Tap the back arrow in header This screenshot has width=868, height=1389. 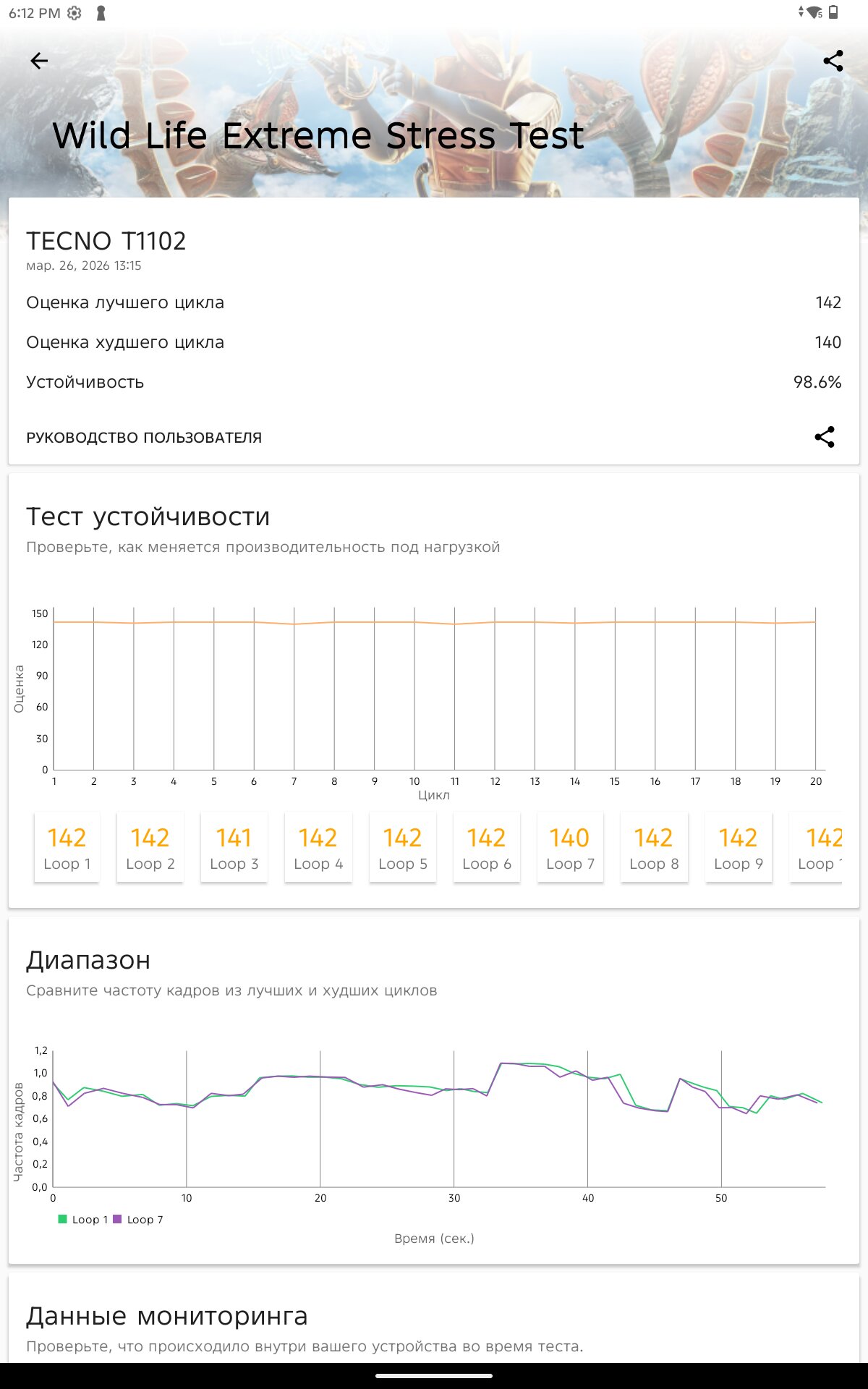(x=39, y=61)
